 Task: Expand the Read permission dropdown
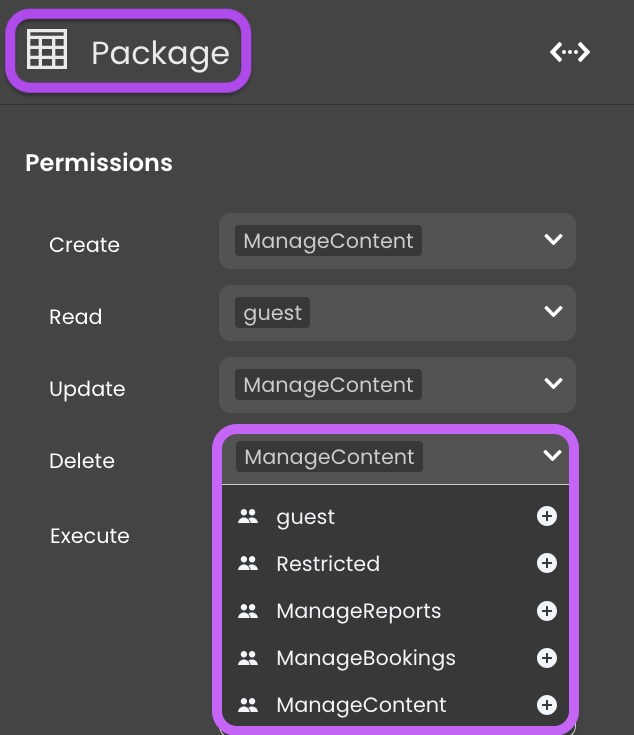coord(553,311)
